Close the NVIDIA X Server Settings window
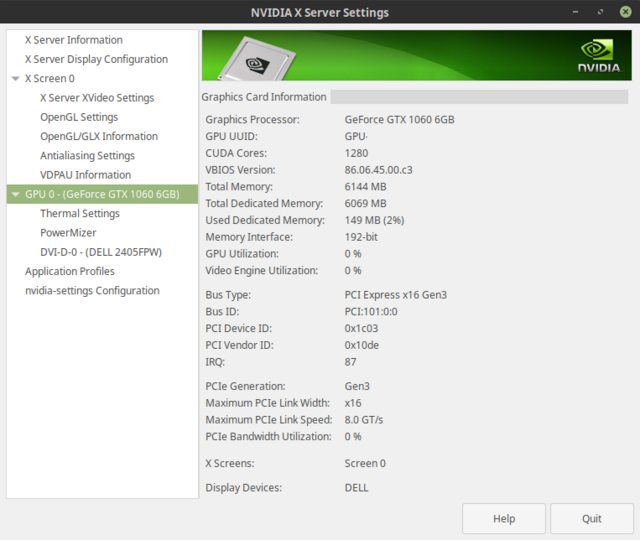The image size is (640, 540). [625, 12]
